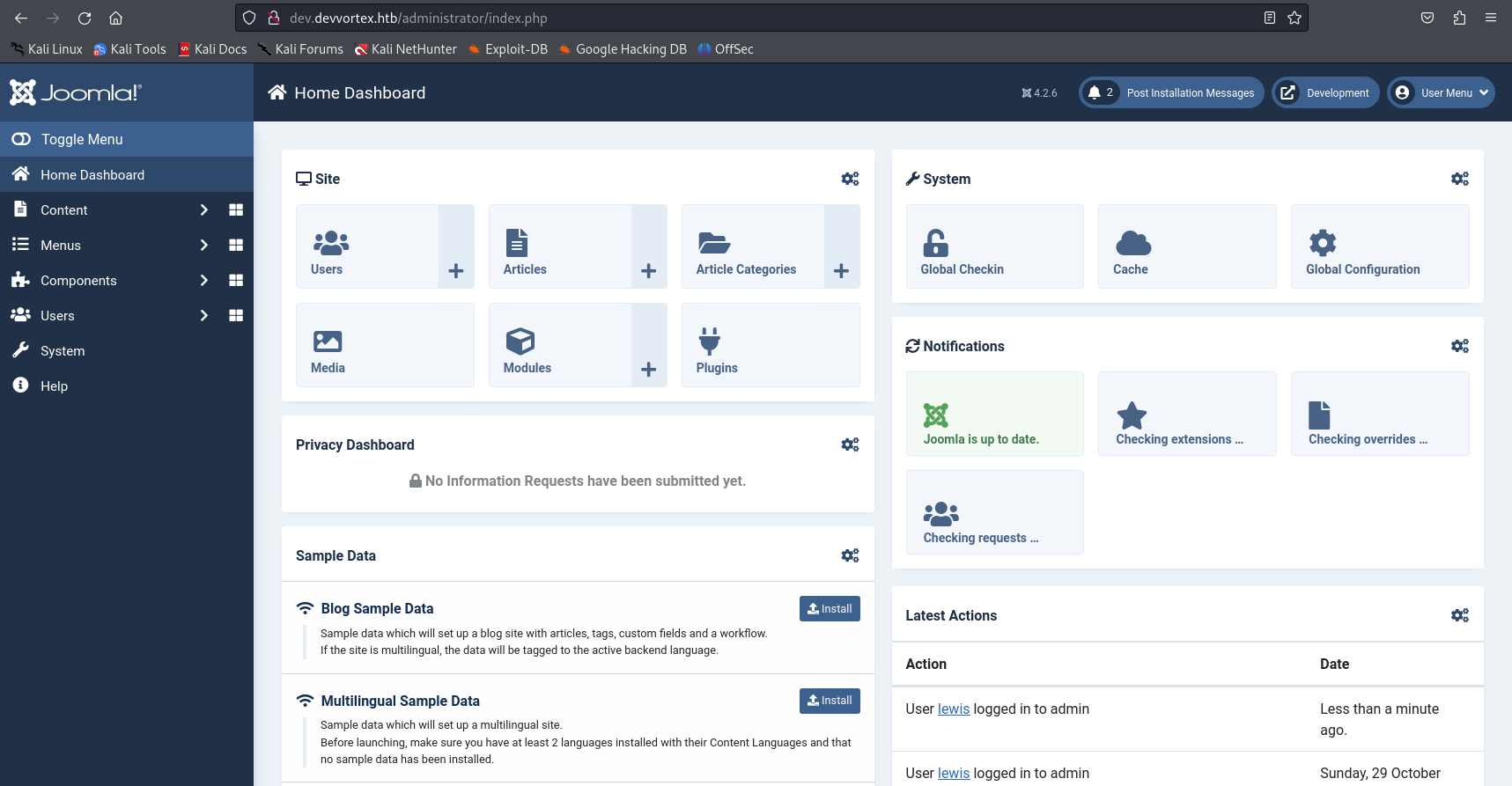Open the Plugins quick icon tile
Viewport: 1512px width, 786px height.
click(771, 345)
